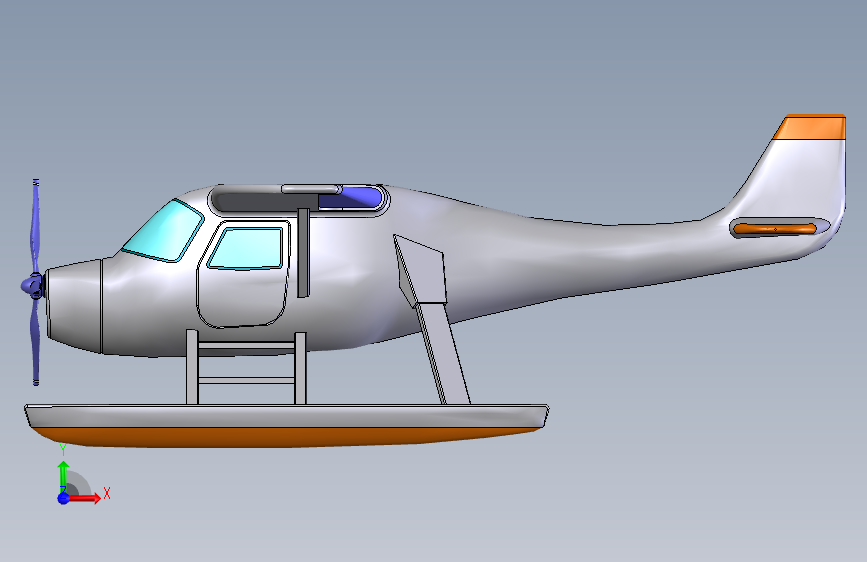Select the lower rung of front float struts
The height and width of the screenshot is (562, 867).
tap(247, 381)
